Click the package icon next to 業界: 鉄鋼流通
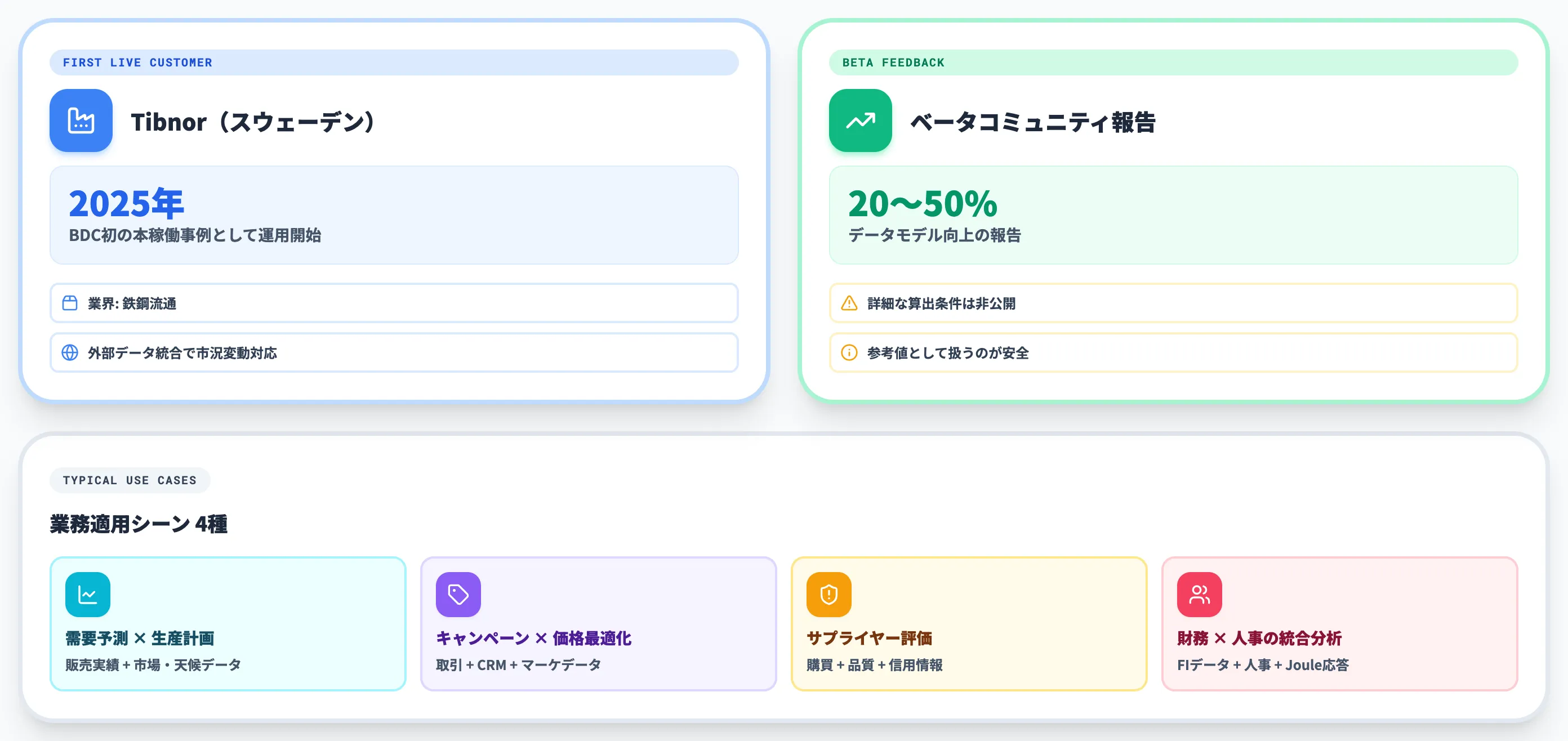 70,303
